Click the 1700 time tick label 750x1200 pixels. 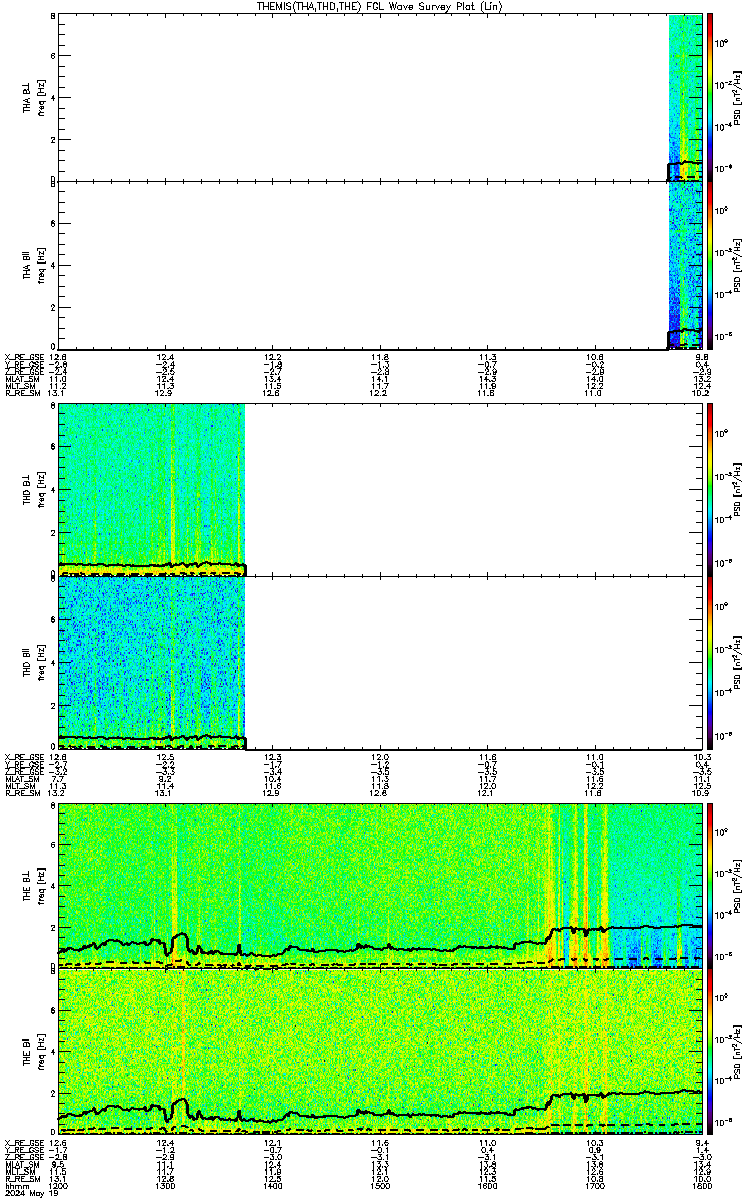coord(594,1185)
